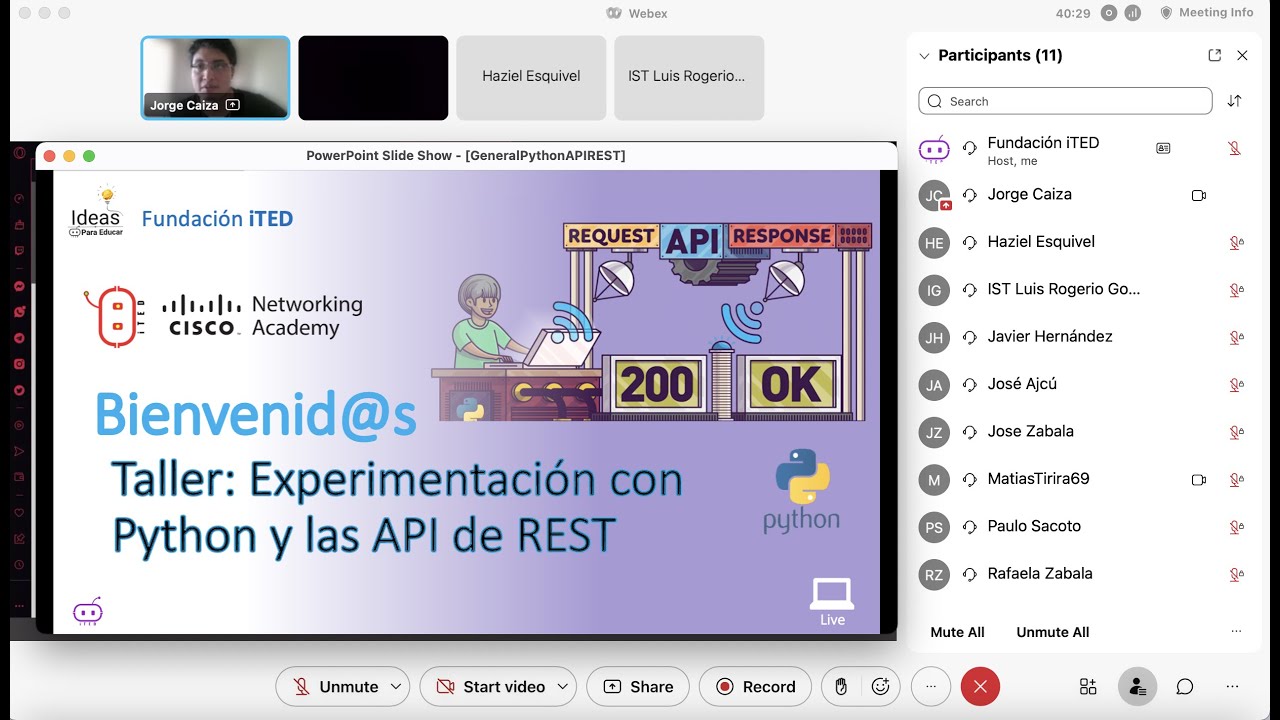Screen dimensions: 1280x720
Task: Open the reactions emoji menu
Action: (x=880, y=687)
